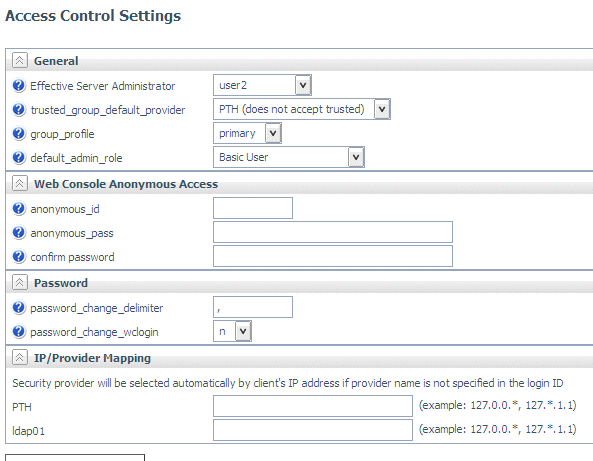Collapse Web Console Anonymous Access section
Image resolution: width=593 pixels, height=461 pixels.
pos(20,183)
